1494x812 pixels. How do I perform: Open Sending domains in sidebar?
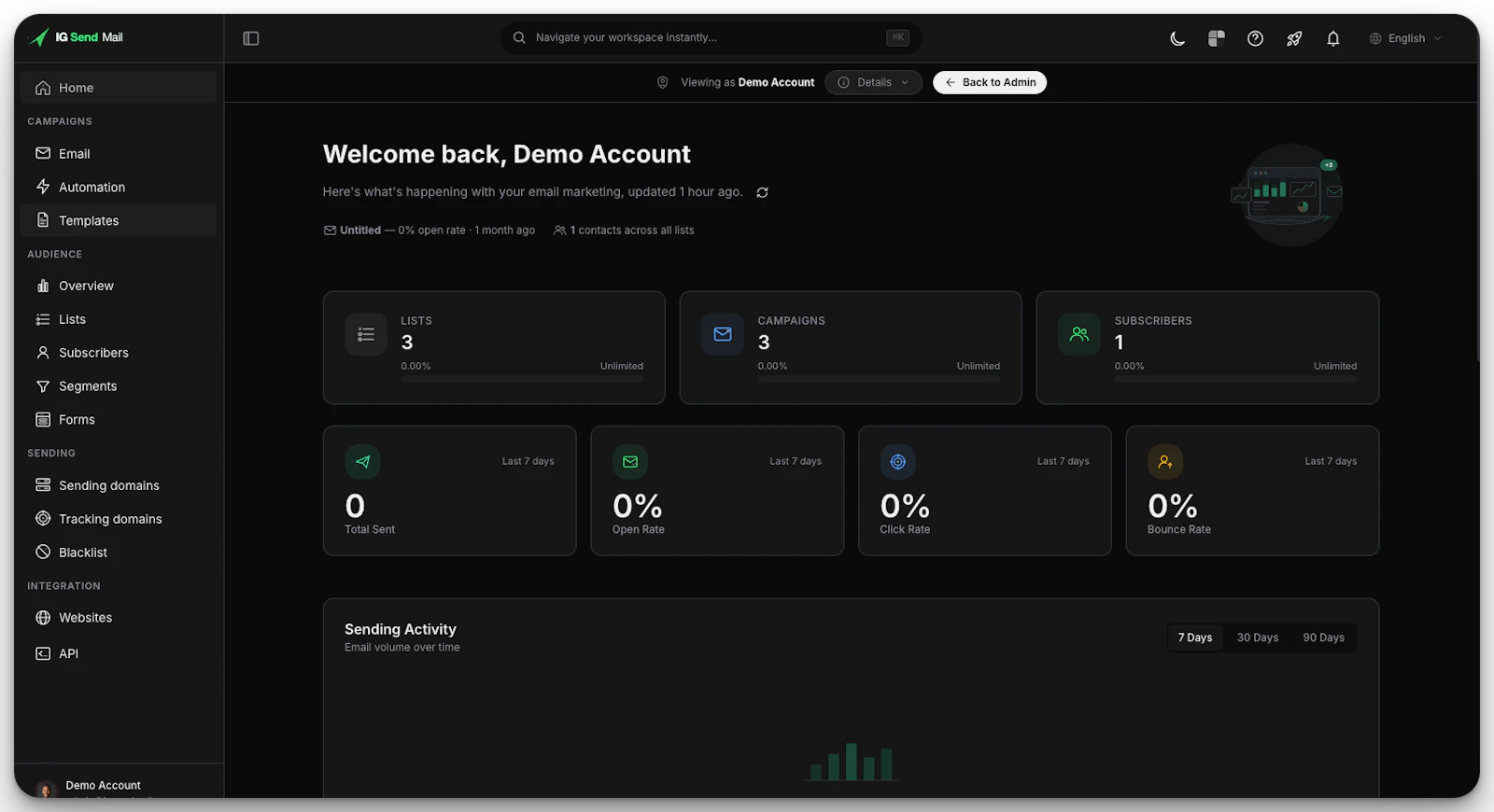(119, 485)
